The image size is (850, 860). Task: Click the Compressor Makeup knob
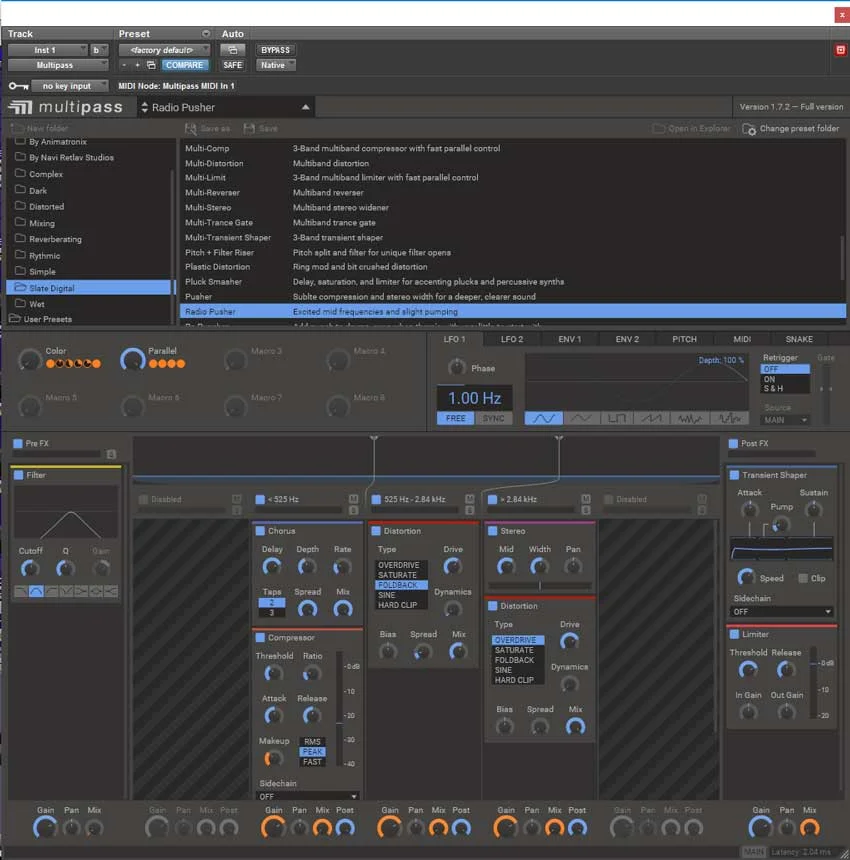(273, 759)
